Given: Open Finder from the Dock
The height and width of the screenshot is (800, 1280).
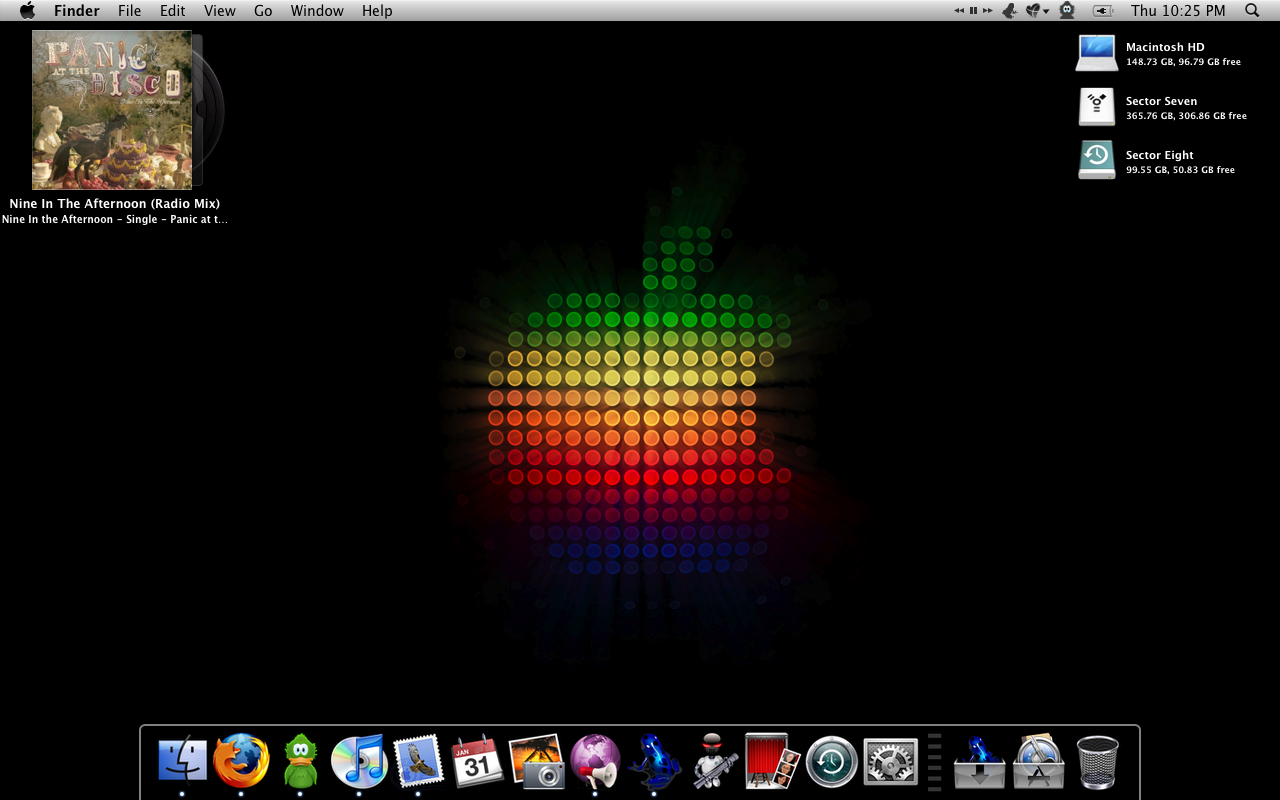Looking at the screenshot, I should 182,761.
